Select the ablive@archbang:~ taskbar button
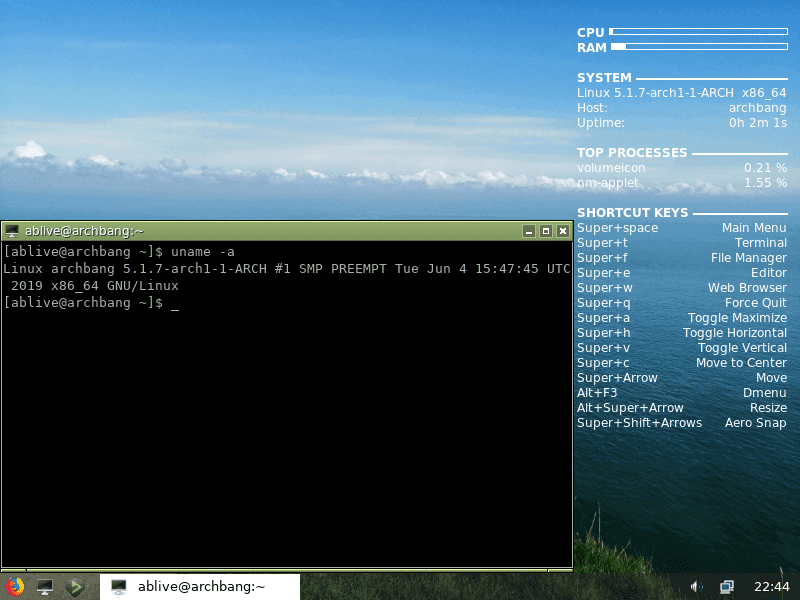 tap(200, 587)
